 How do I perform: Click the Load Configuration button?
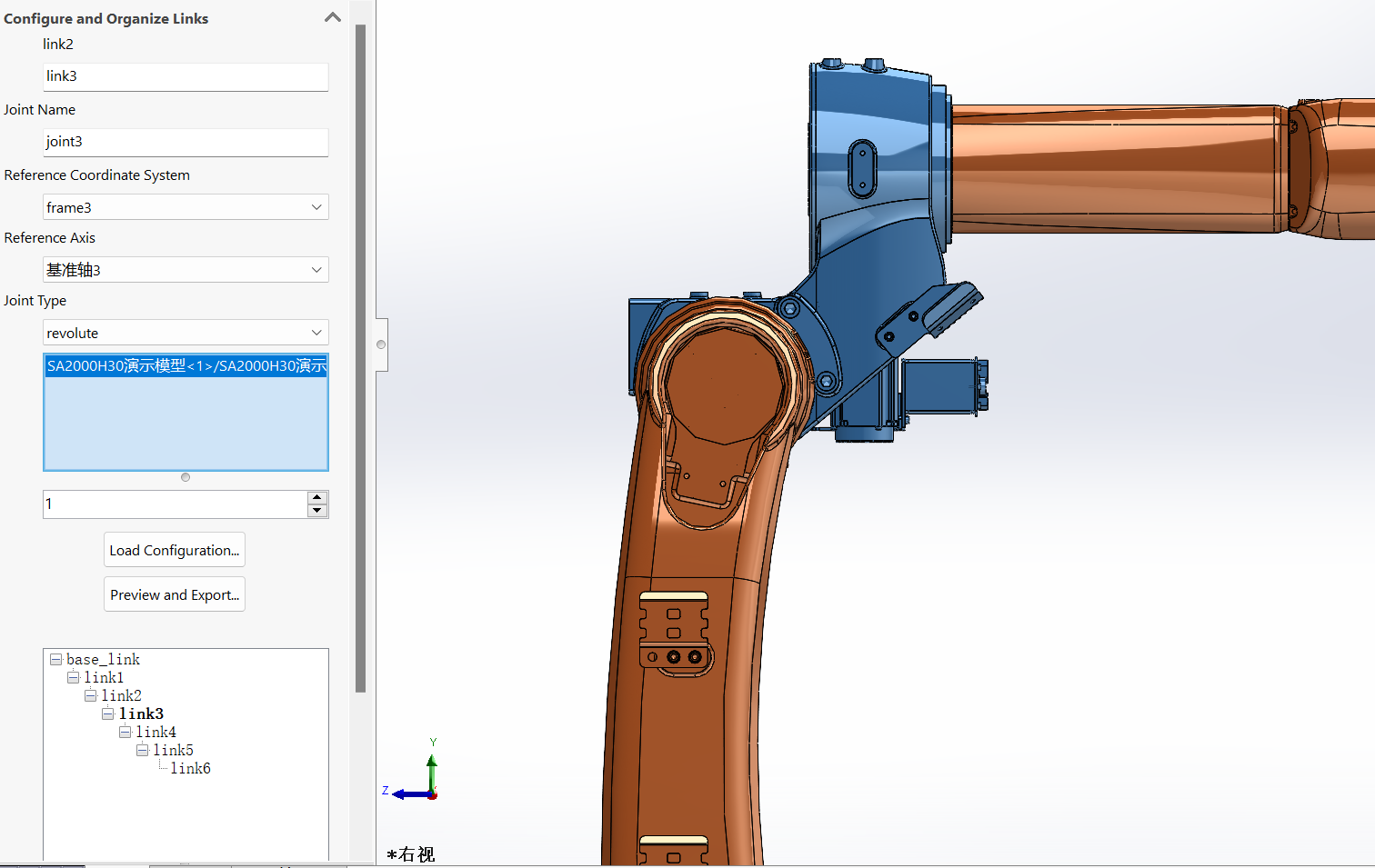click(175, 550)
